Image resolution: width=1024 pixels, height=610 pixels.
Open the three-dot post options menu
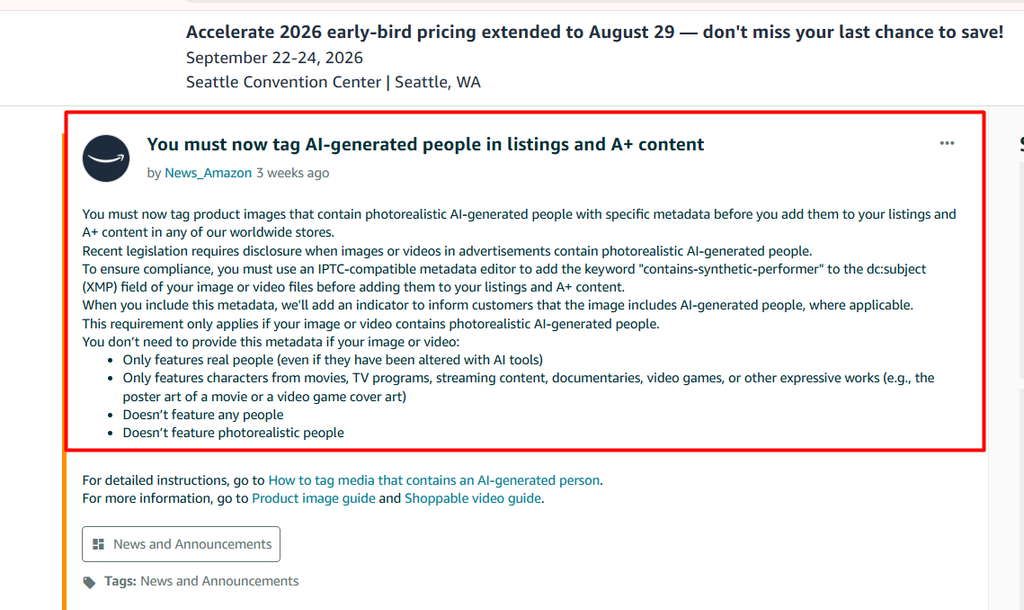coord(947,143)
